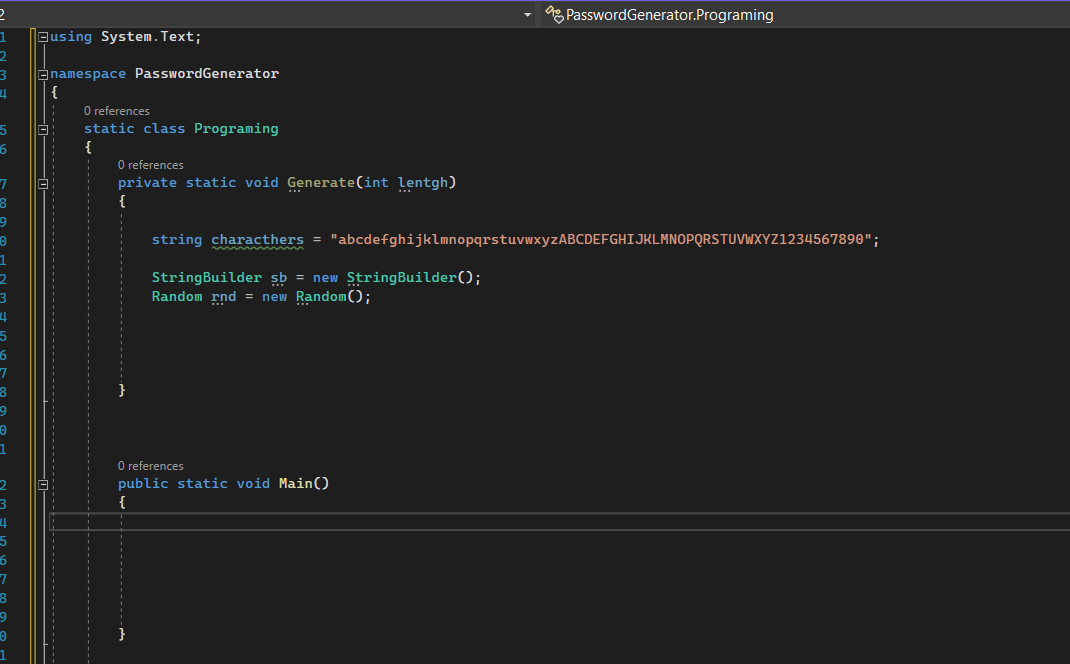1070x664 pixels.
Task: Click the closing brace of Main method
Action: coord(122,635)
